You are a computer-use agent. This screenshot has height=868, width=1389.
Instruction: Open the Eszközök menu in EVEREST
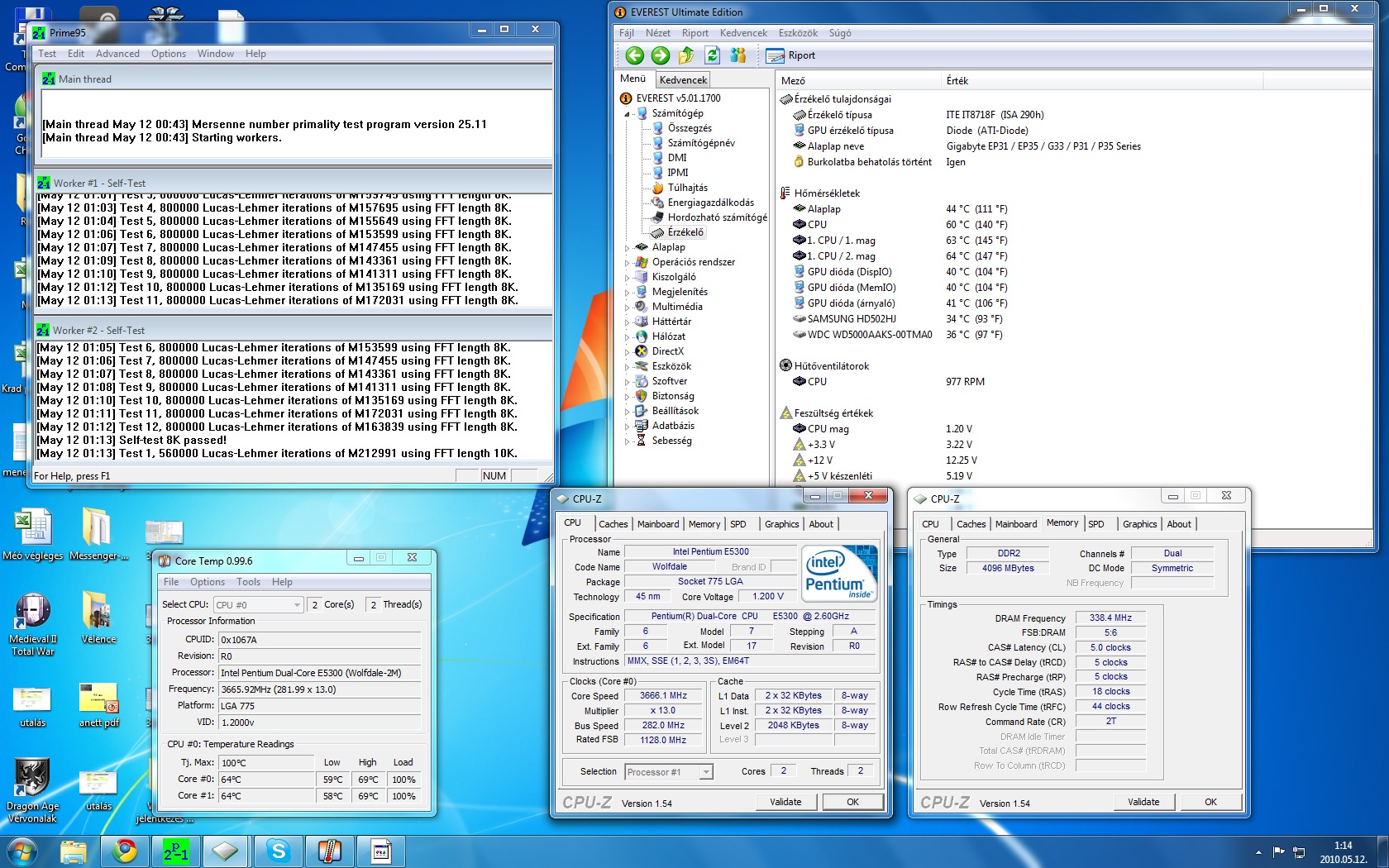(x=798, y=33)
